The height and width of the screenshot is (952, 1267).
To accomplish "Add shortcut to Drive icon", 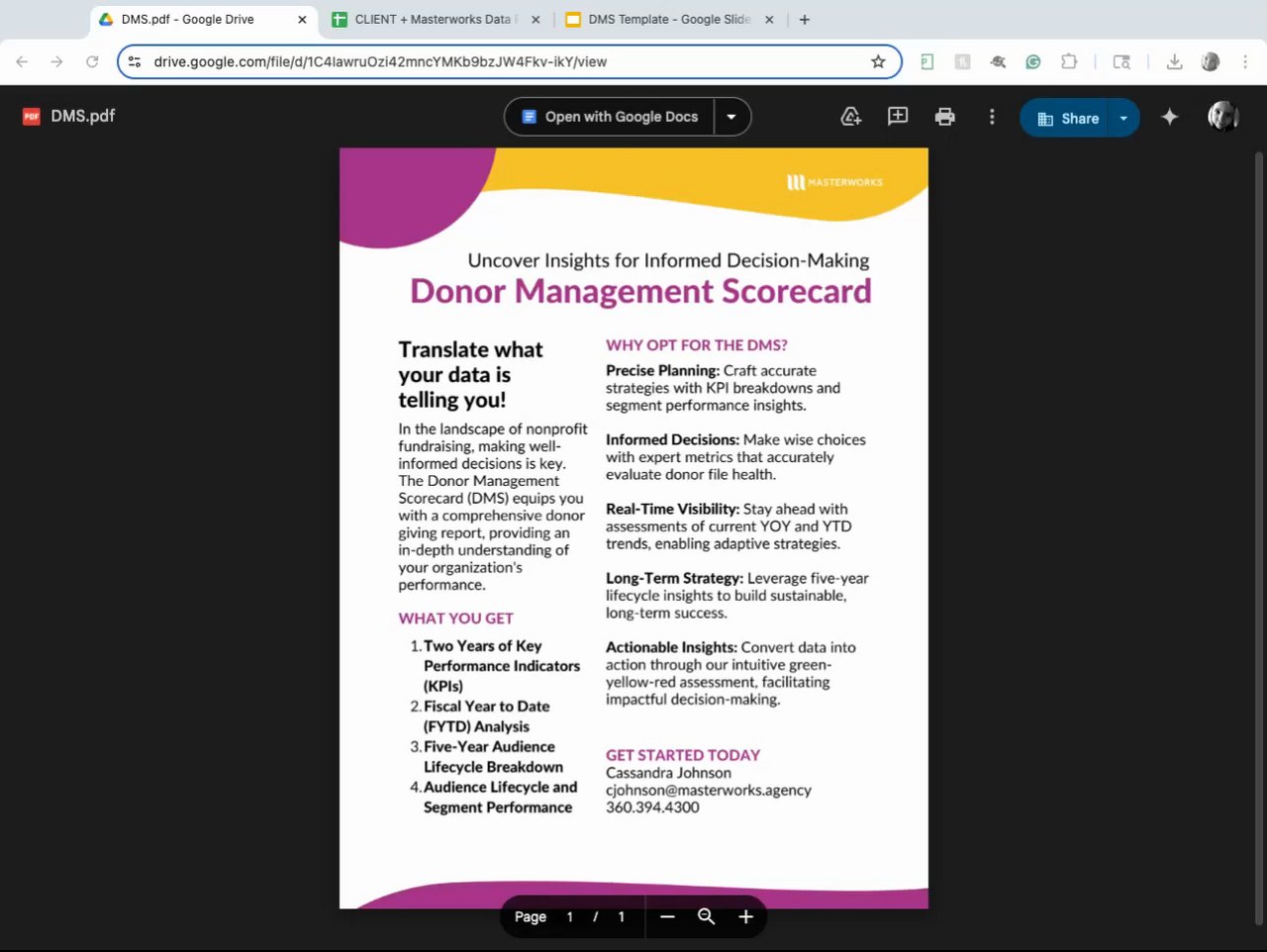I will click(x=850, y=117).
